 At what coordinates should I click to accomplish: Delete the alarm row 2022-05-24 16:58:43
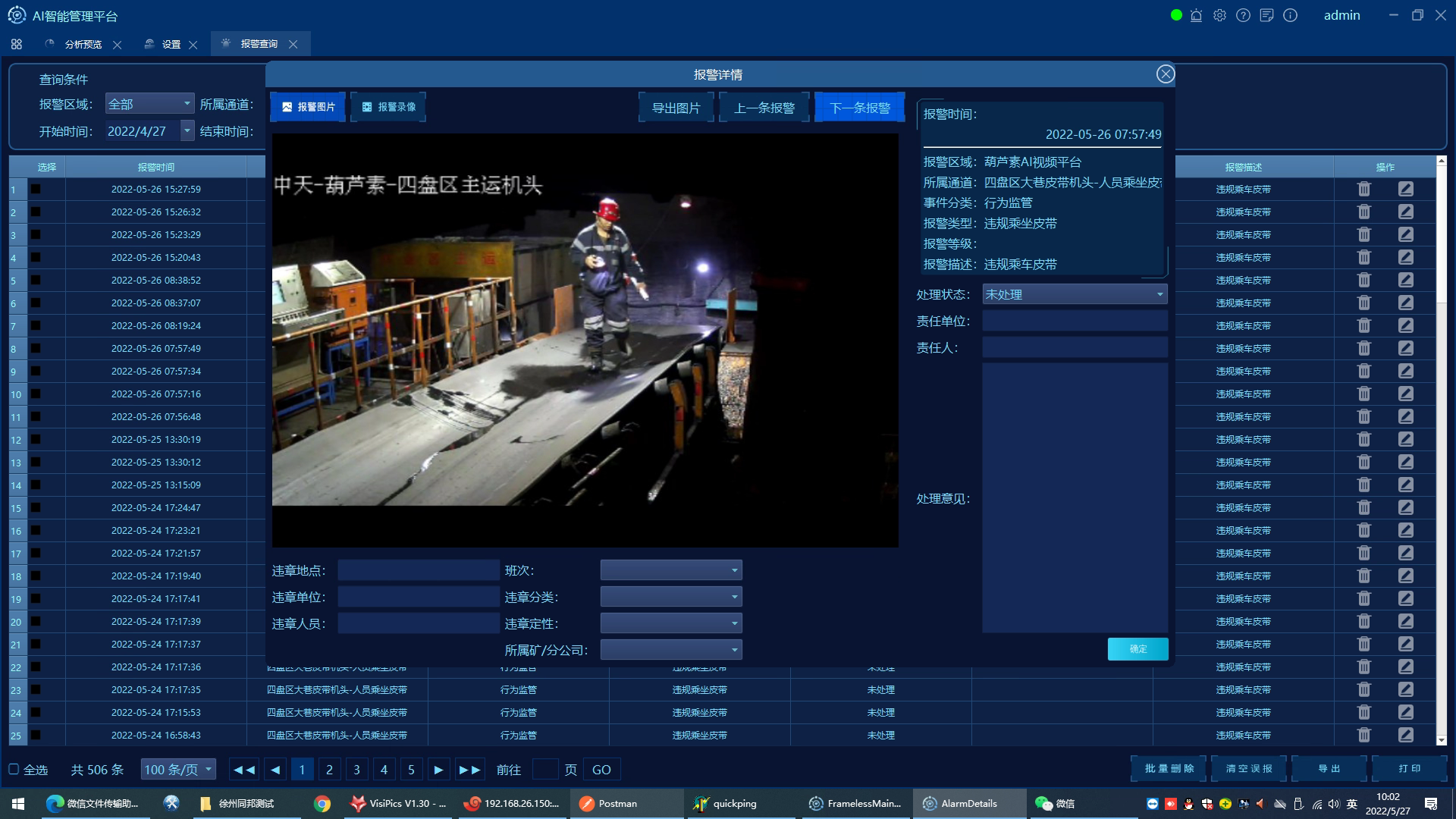click(1364, 735)
